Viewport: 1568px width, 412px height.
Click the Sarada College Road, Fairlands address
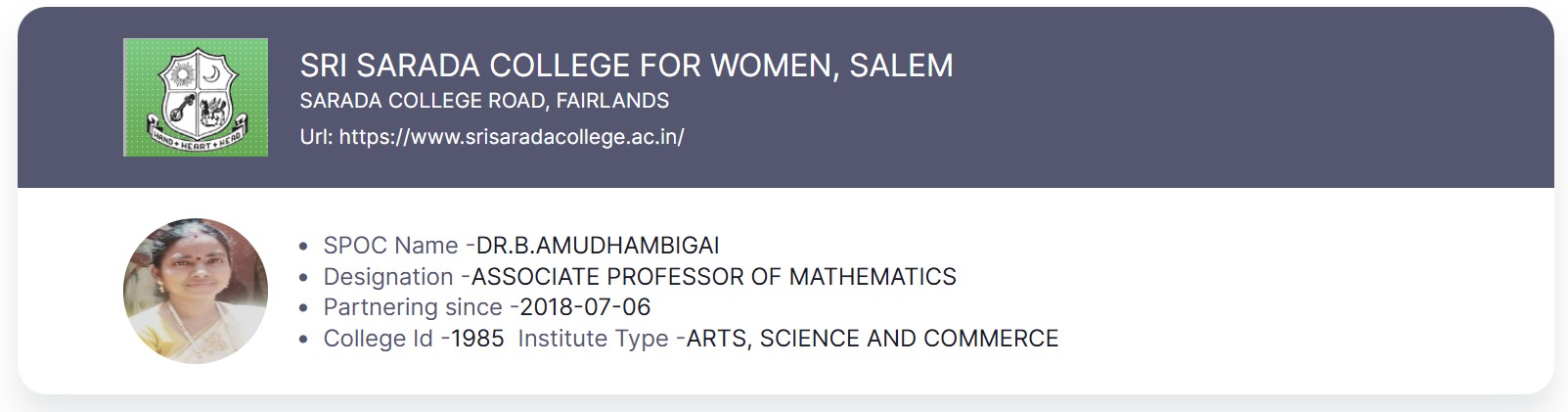click(484, 101)
